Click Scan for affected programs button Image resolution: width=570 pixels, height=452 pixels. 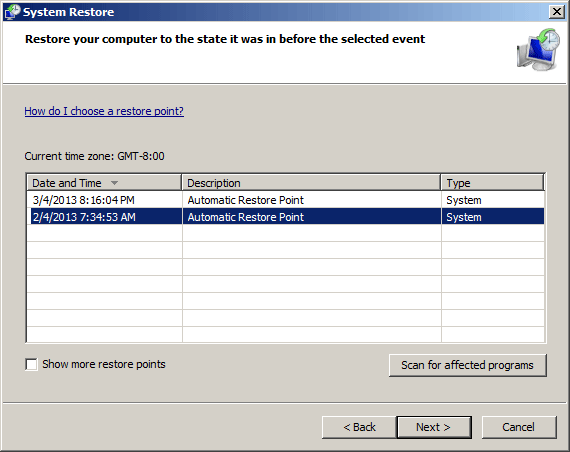467,365
